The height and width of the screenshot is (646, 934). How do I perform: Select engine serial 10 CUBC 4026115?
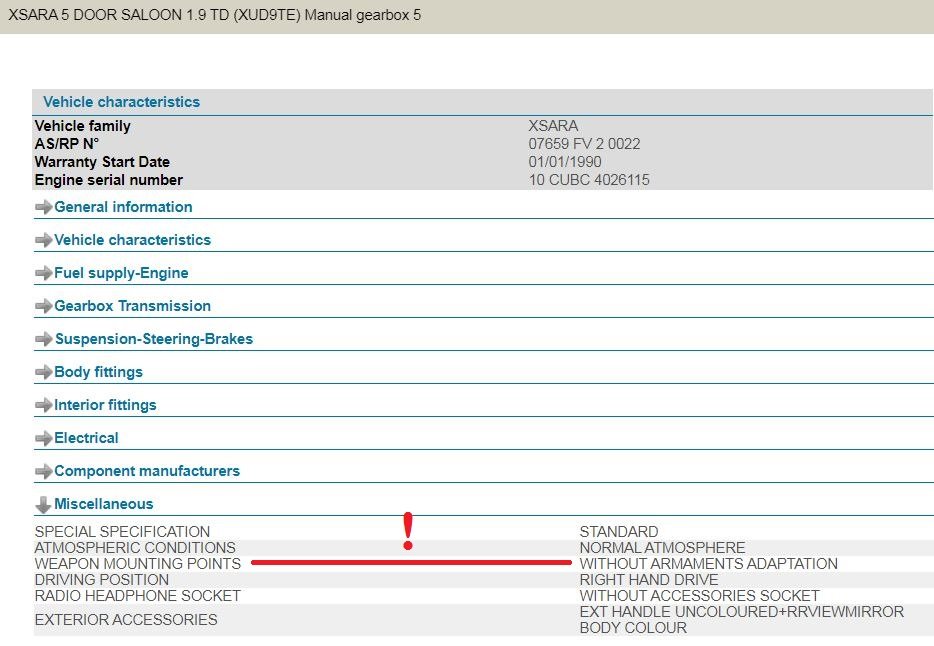pos(589,180)
